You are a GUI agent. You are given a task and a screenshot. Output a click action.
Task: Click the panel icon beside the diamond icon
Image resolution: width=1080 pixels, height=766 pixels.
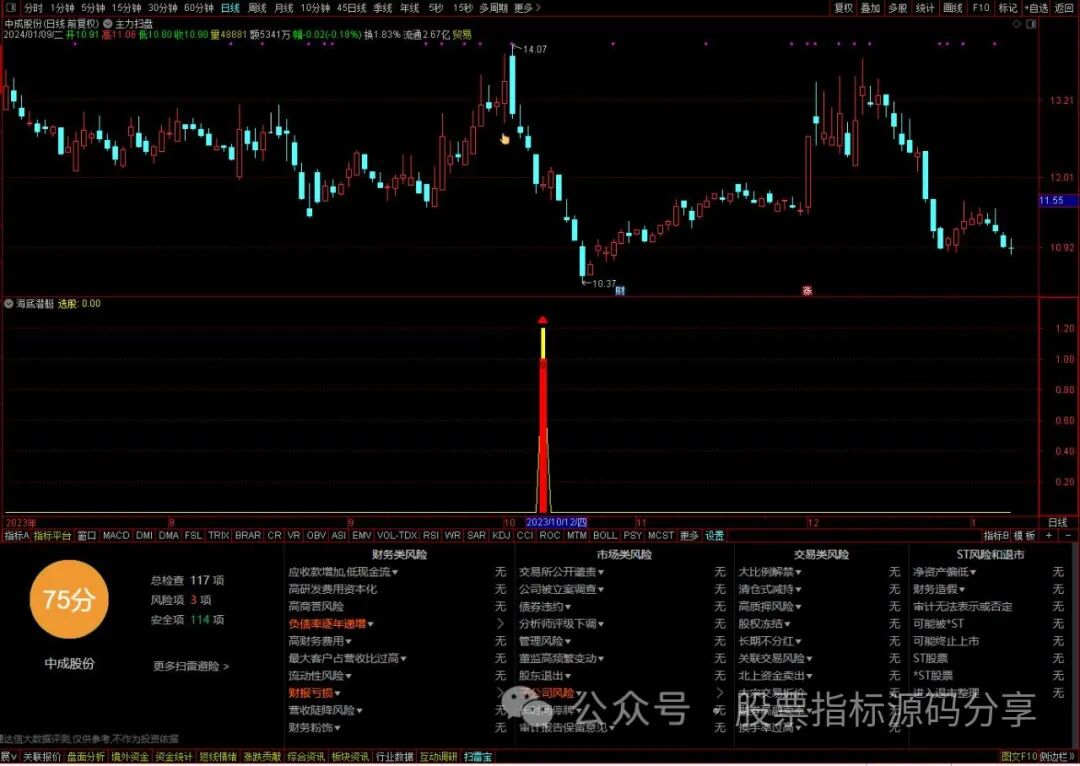(x=1031, y=24)
